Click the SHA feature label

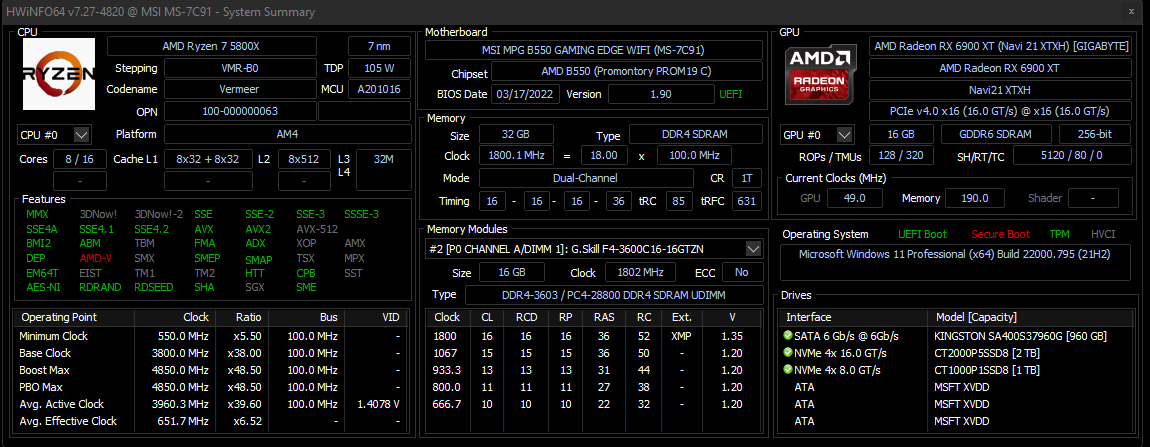point(205,287)
